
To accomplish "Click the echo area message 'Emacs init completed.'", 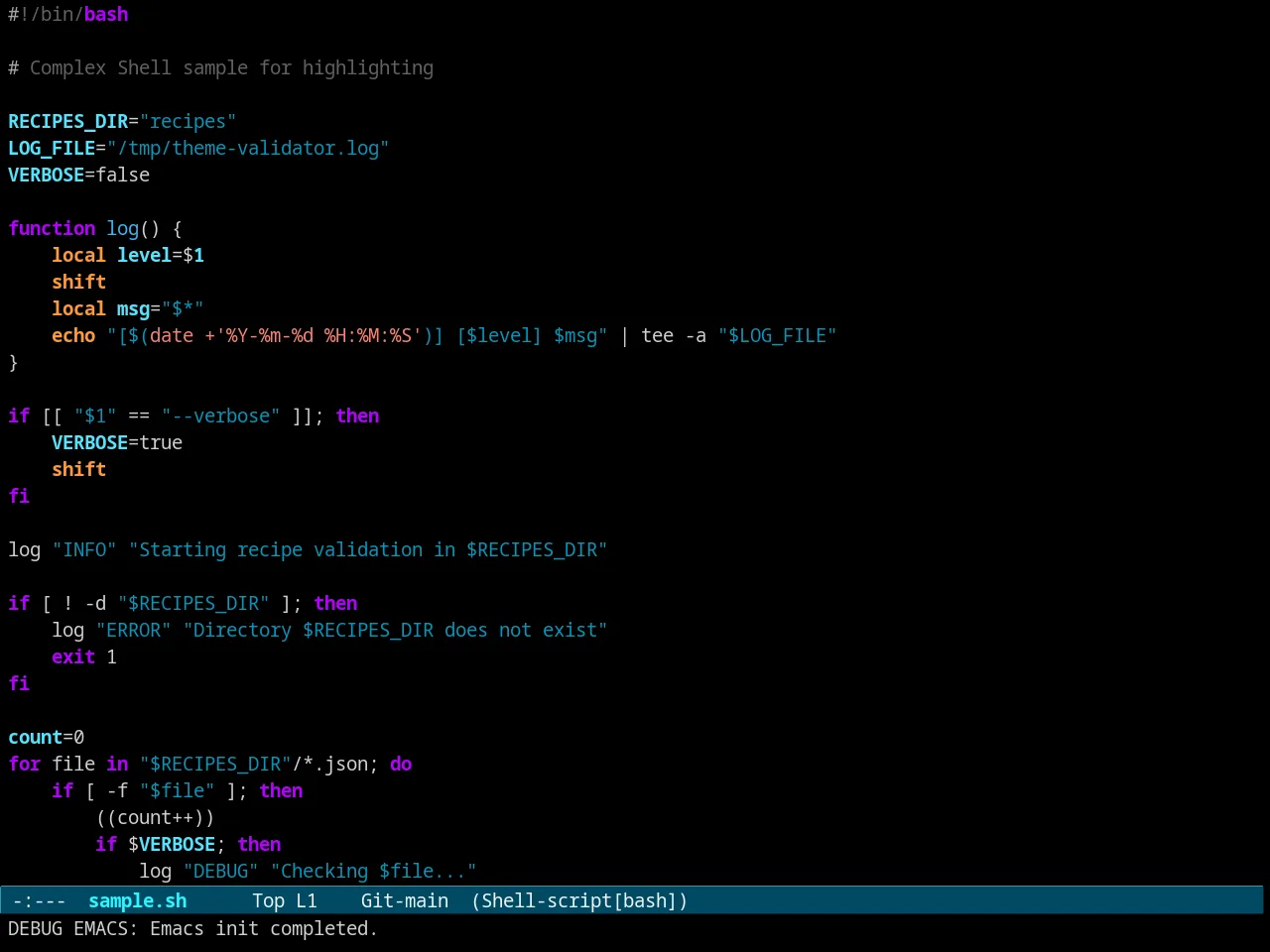I will [264, 928].
